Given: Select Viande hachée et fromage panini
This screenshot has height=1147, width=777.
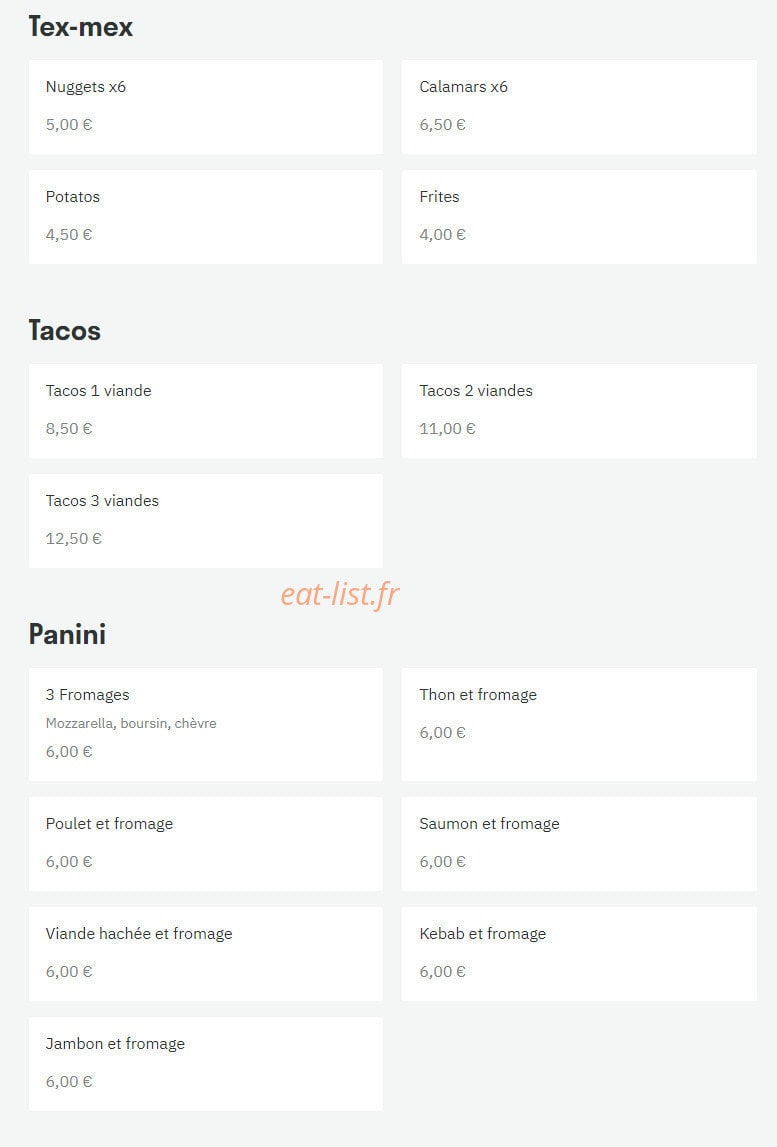Looking at the screenshot, I should (x=206, y=954).
